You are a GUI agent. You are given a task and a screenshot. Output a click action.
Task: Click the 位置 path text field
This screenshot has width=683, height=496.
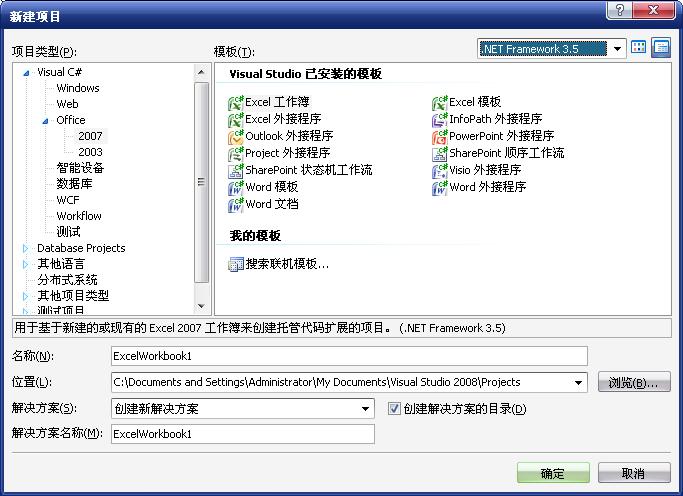(x=341, y=382)
